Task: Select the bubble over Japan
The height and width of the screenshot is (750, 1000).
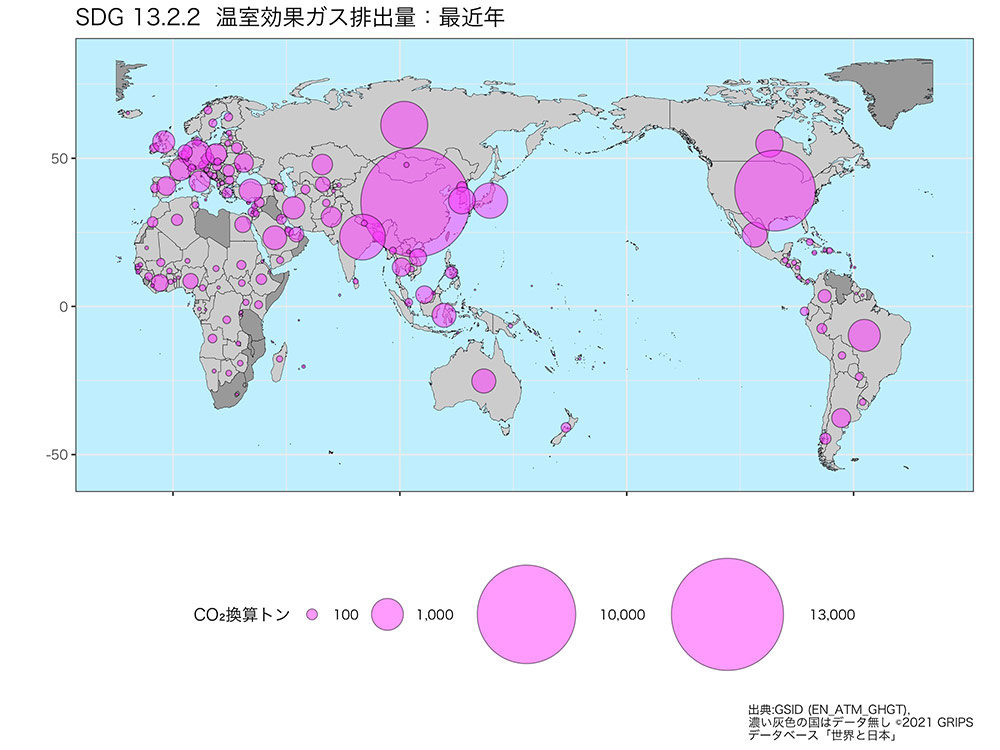Action: pos(490,200)
